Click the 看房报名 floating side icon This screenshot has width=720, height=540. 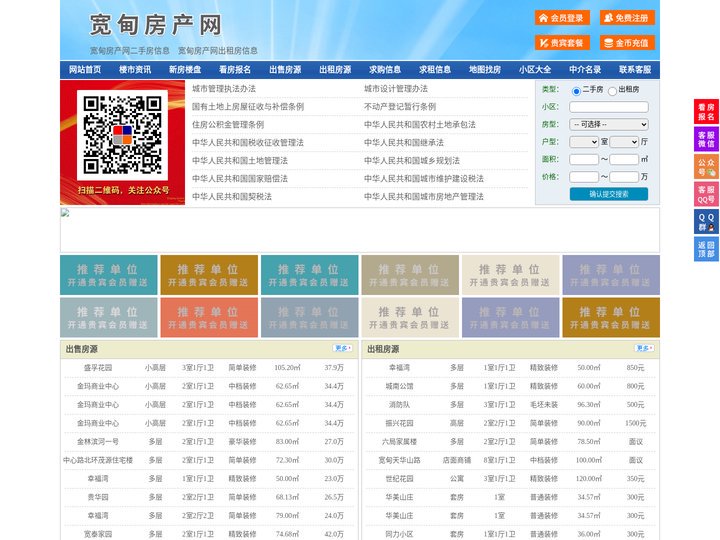706,112
